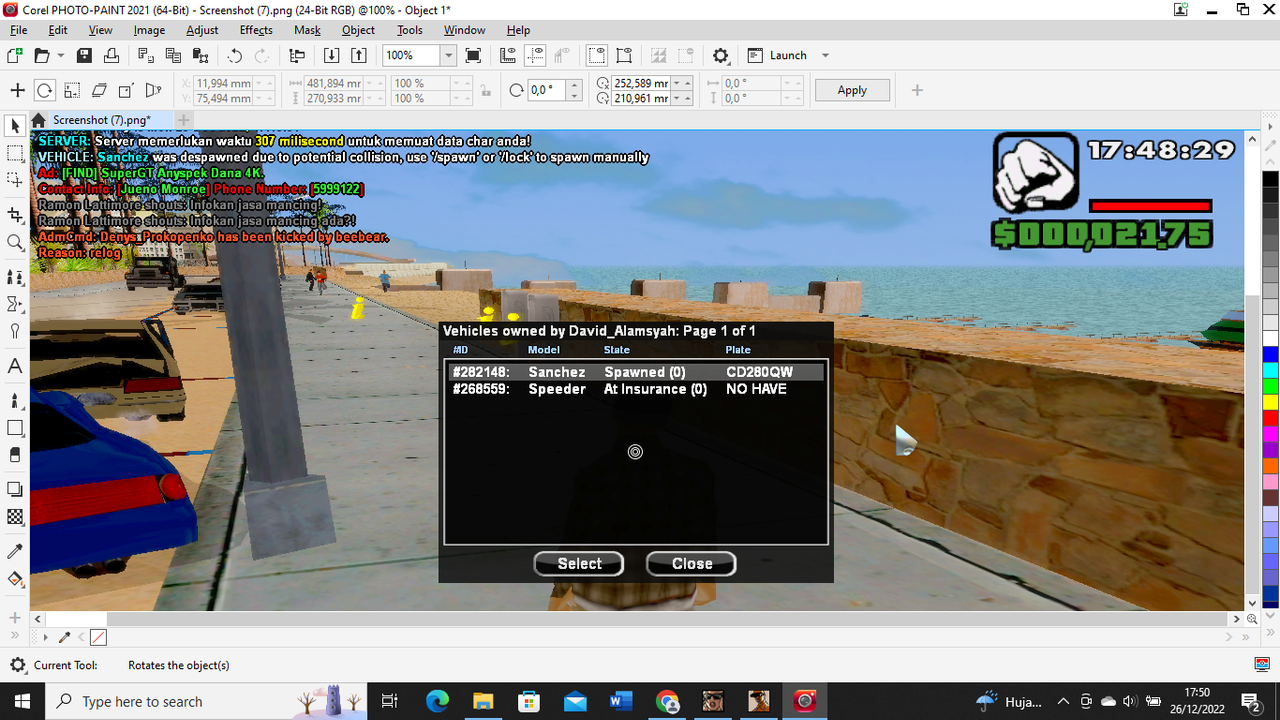Click the Select button in vehicle dialog
Image resolution: width=1280 pixels, height=720 pixels.
pos(579,564)
